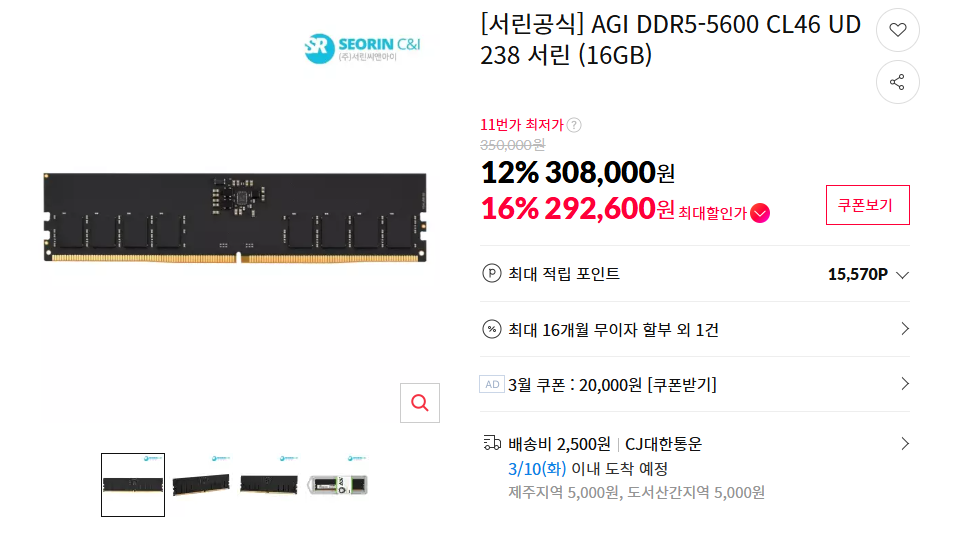This screenshot has height=533, width=959.
Task: Click the SEORIN C&I brand logo
Action: 362,48
